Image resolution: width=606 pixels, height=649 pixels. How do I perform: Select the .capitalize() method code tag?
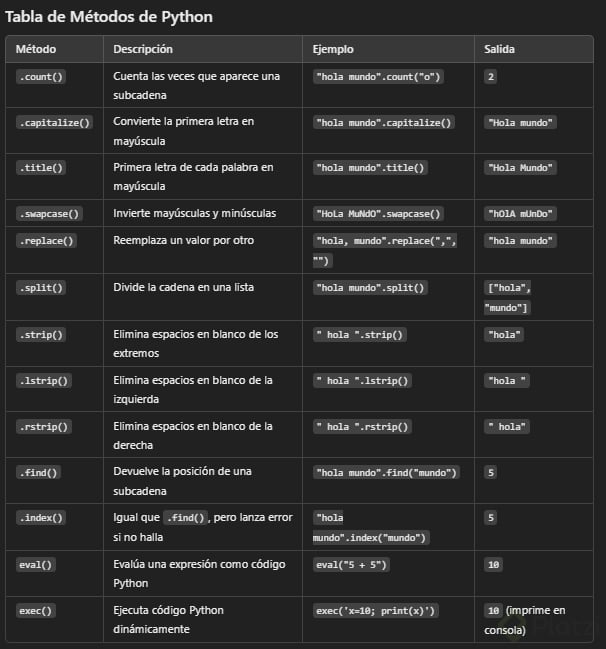54,122
